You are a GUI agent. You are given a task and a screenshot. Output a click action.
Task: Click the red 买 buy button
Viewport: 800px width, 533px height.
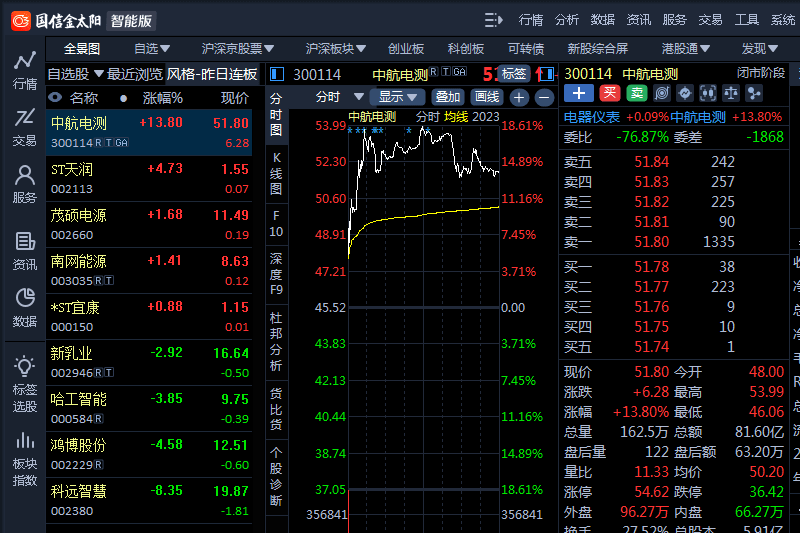pyautogui.click(x=609, y=93)
